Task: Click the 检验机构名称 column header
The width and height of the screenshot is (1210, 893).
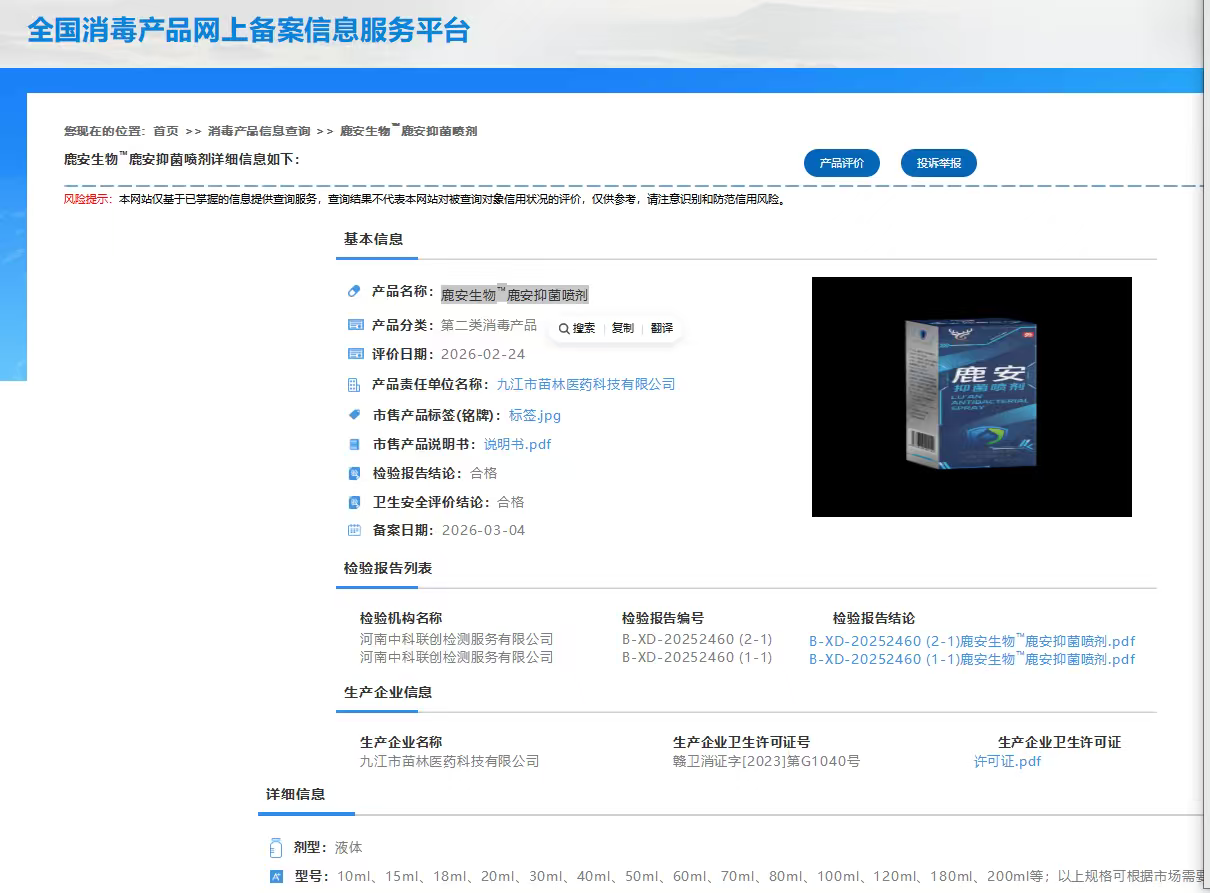Action: click(401, 618)
